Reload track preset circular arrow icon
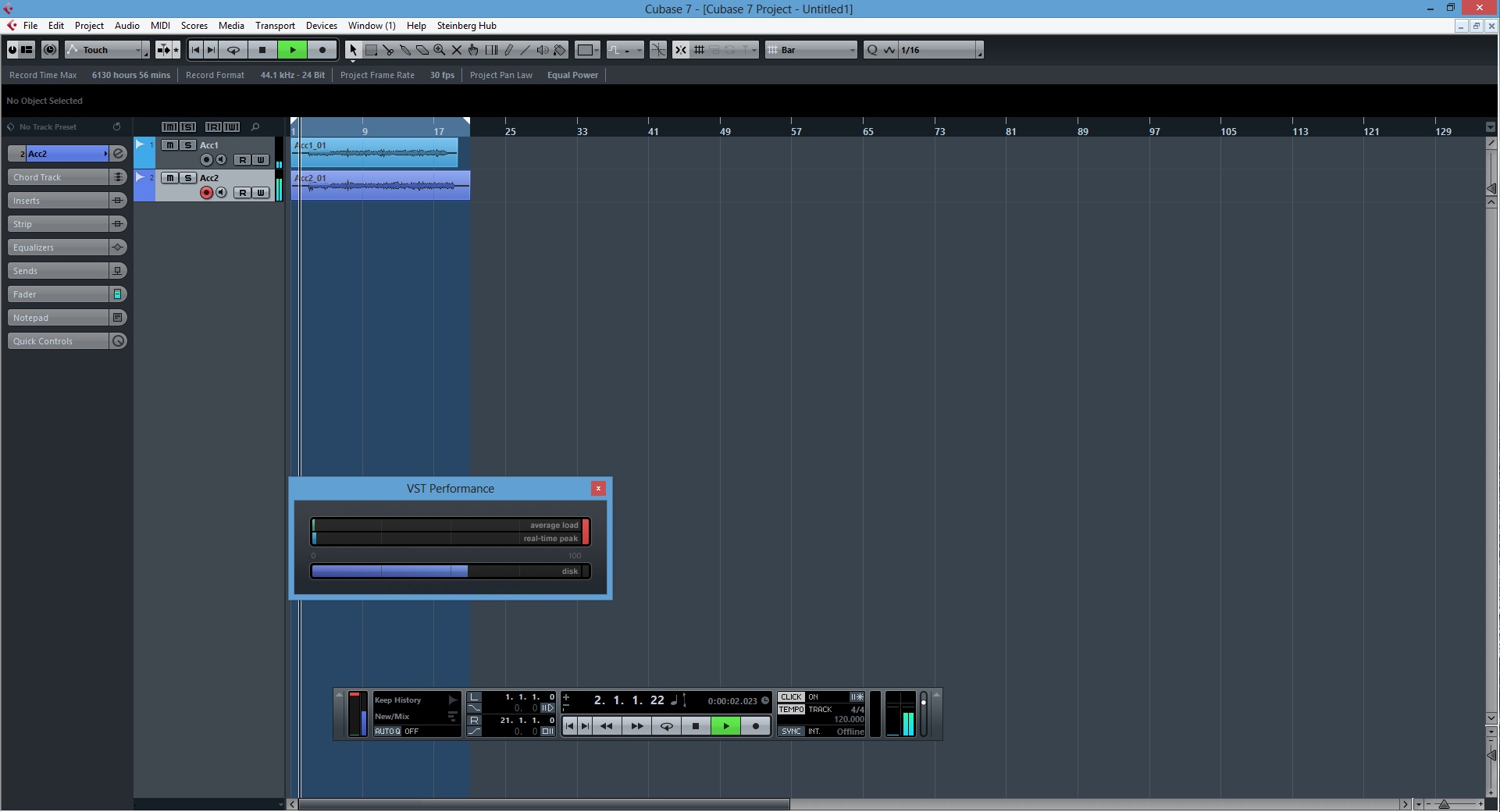The width and height of the screenshot is (1500, 812). (117, 126)
